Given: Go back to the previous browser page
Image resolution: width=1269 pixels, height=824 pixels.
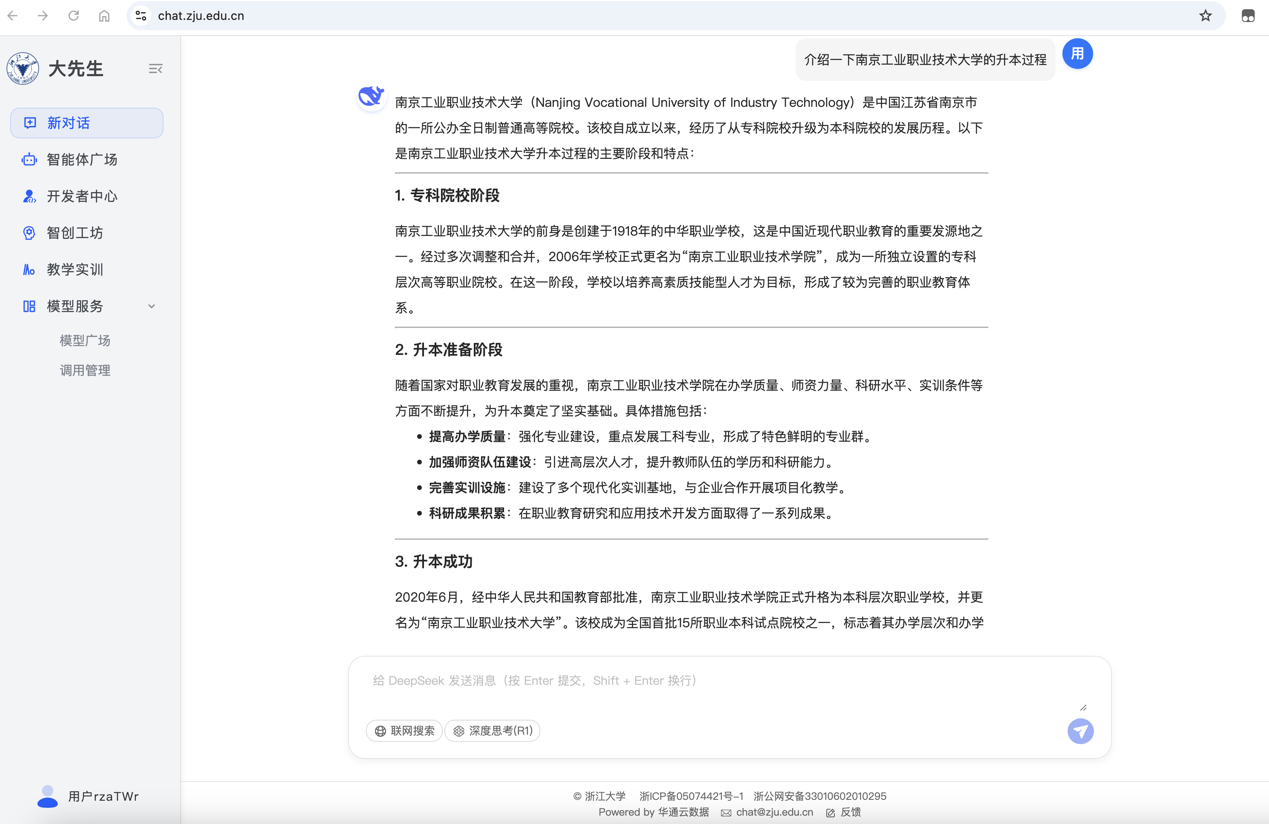Looking at the screenshot, I should pyautogui.click(x=13, y=16).
